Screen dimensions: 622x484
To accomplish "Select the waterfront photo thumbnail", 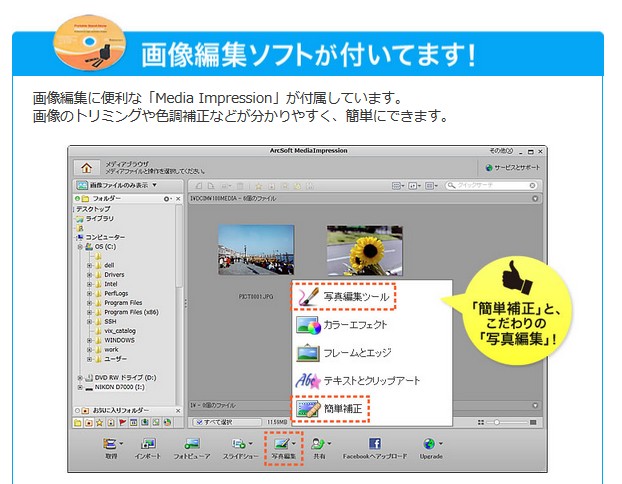I will click(256, 250).
